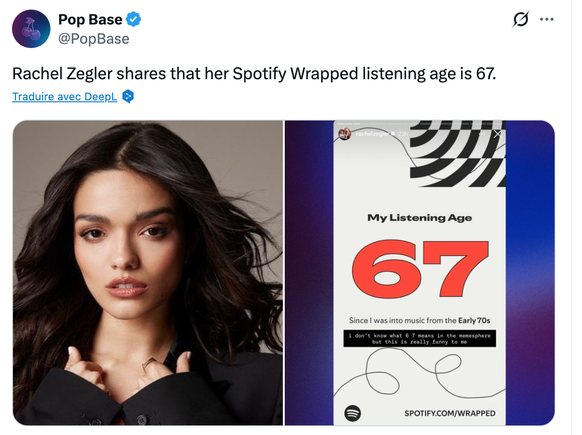This screenshot has width=582, height=435.
Task: Click the small story profile avatar in Wrapped image
Action: pos(345,134)
